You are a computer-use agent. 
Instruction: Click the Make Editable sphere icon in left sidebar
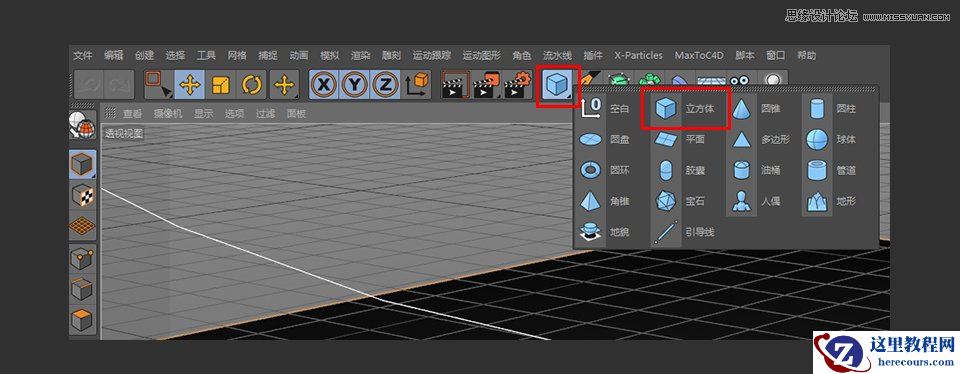[x=82, y=126]
